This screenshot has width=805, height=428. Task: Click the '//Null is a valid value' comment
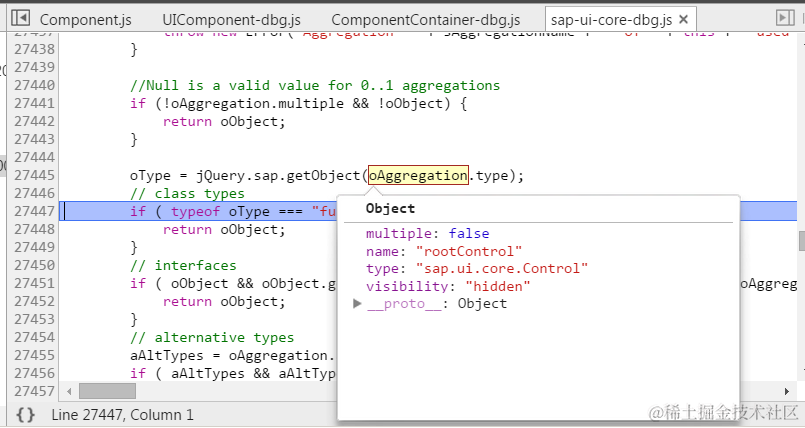(315, 85)
